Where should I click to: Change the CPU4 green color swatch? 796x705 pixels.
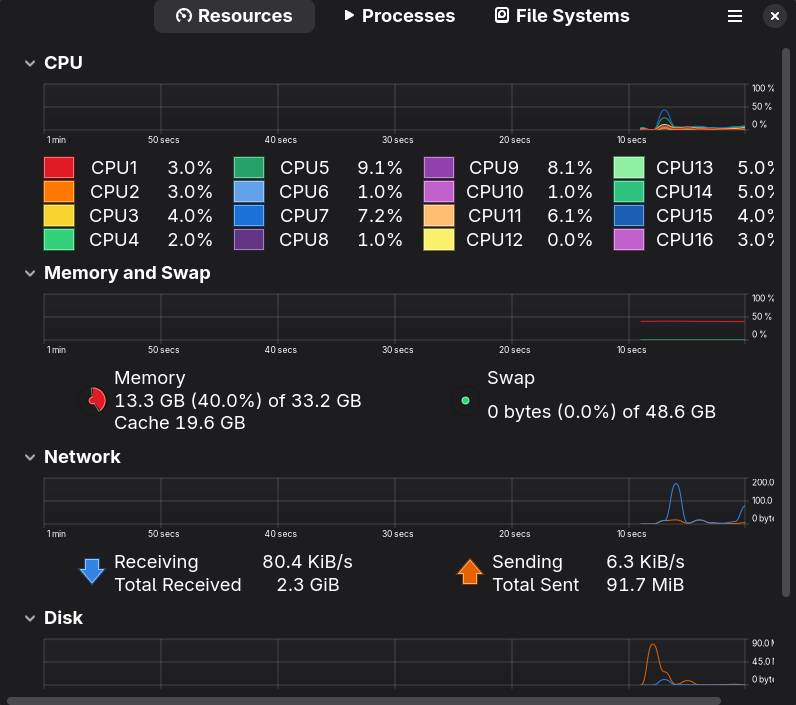(59, 240)
